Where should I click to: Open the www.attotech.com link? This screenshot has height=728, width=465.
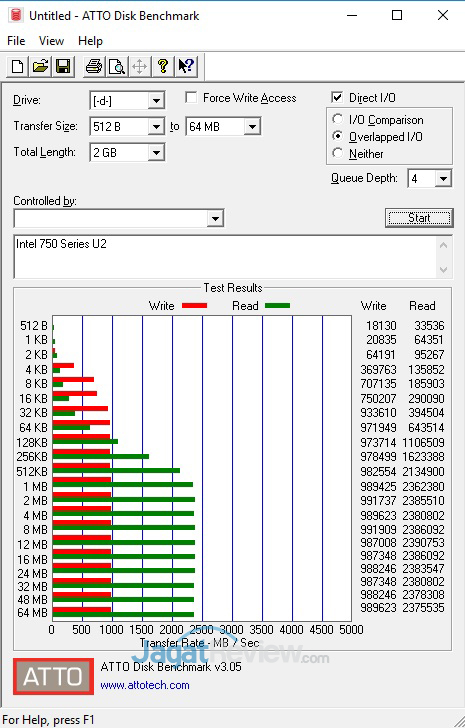coord(145,685)
